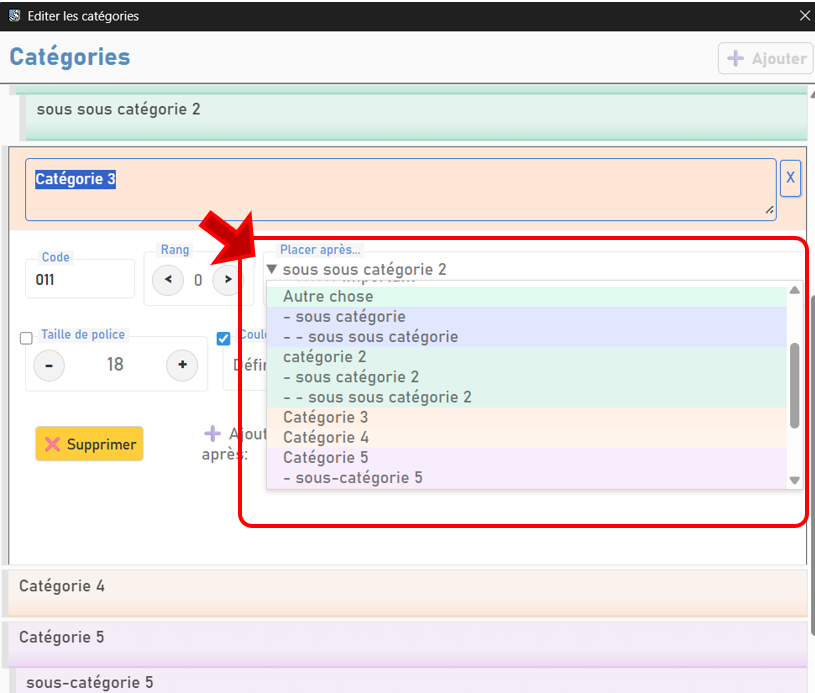The width and height of the screenshot is (815, 693).
Task: Click the dropdown list scrollbar thumb
Action: click(794, 385)
